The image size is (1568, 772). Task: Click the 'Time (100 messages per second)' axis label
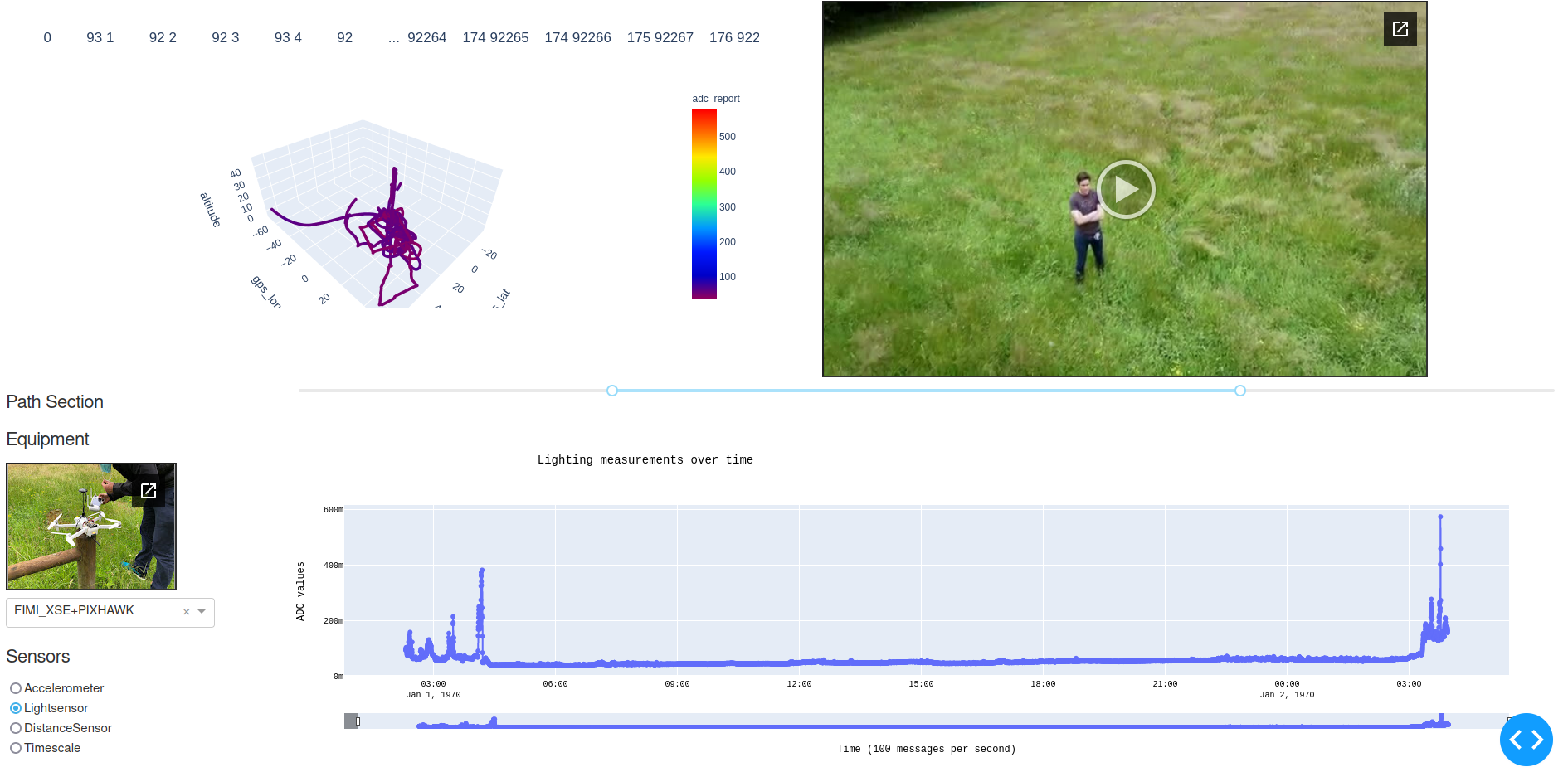coord(926,749)
